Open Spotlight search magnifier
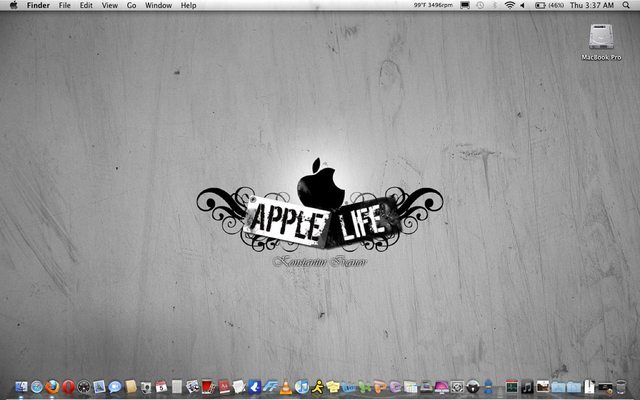Viewport: 640px width, 400px height. (626, 5)
